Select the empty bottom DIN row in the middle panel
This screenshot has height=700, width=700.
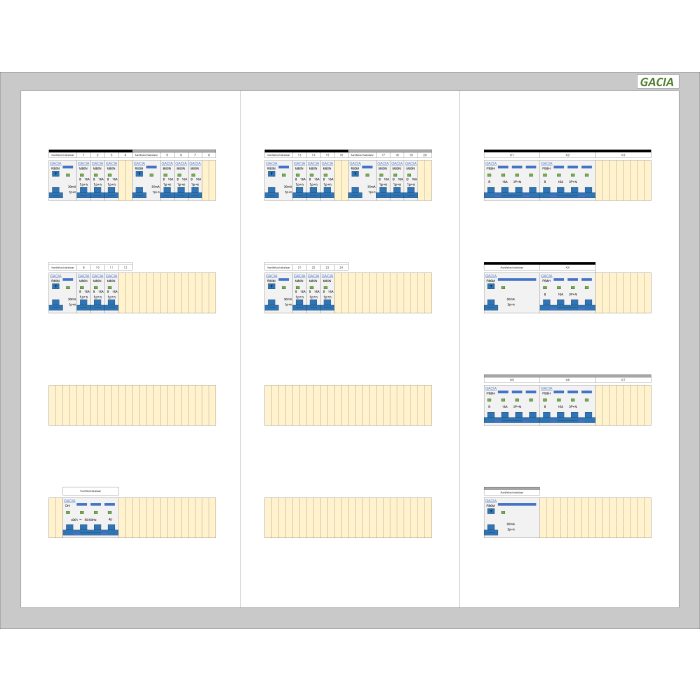pyautogui.click(x=348, y=518)
